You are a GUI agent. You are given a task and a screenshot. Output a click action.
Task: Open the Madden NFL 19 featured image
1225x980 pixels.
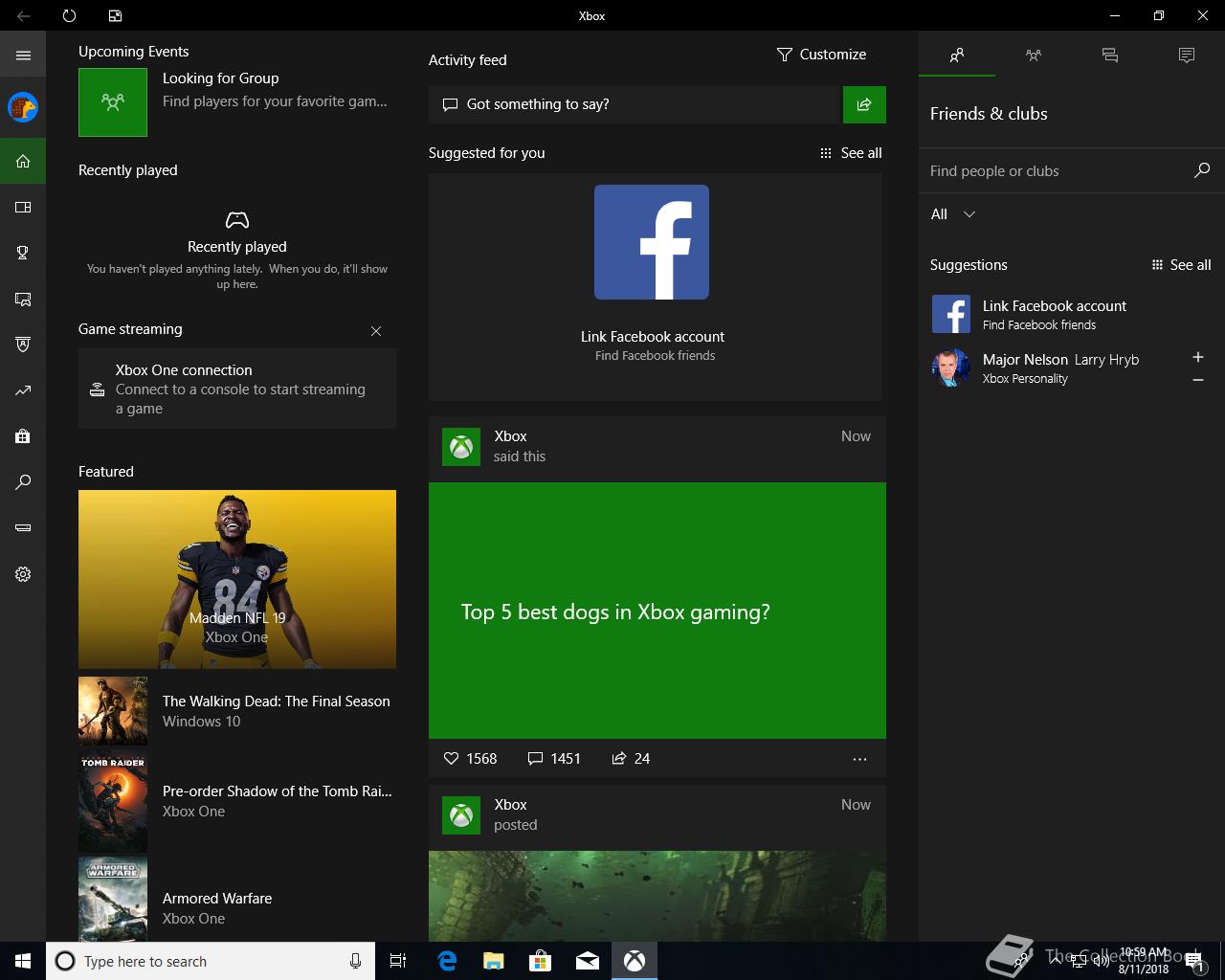(237, 579)
